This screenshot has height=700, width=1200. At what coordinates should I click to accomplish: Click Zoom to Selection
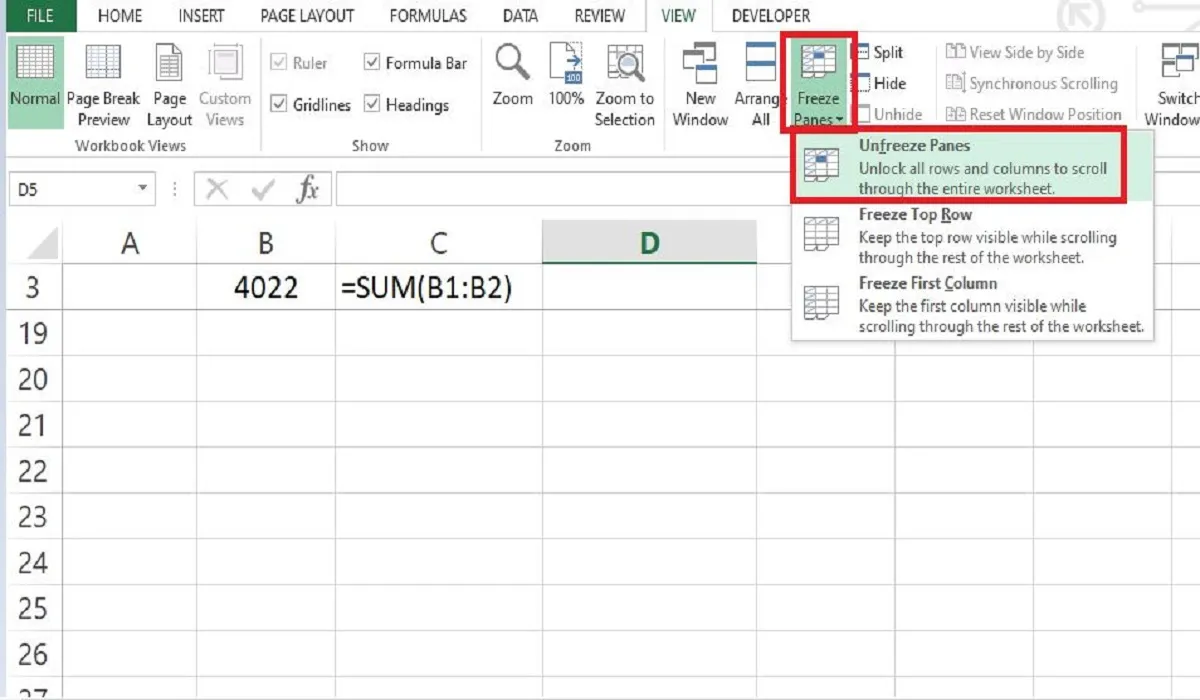point(624,86)
